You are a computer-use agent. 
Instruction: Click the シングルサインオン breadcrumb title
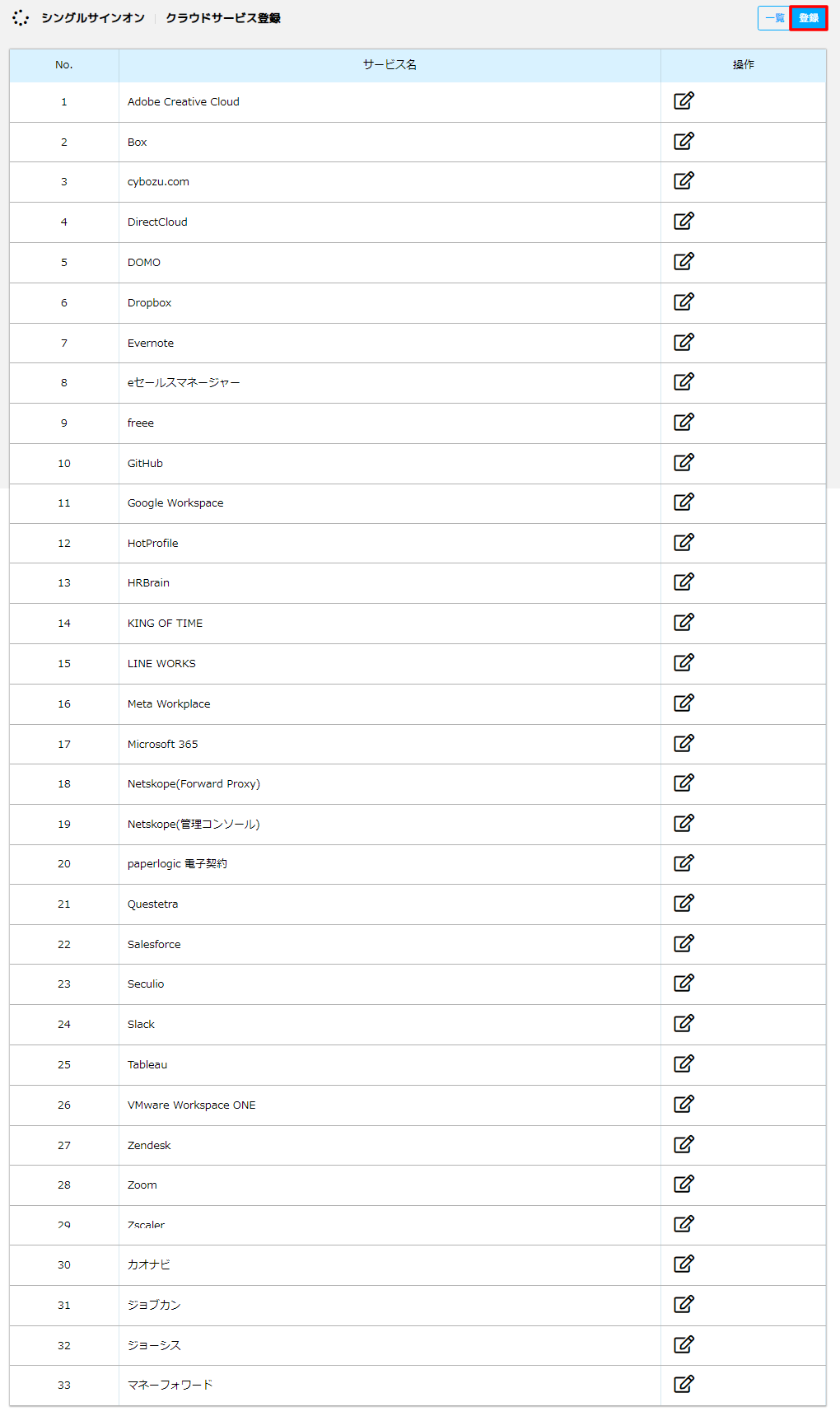pos(93,18)
